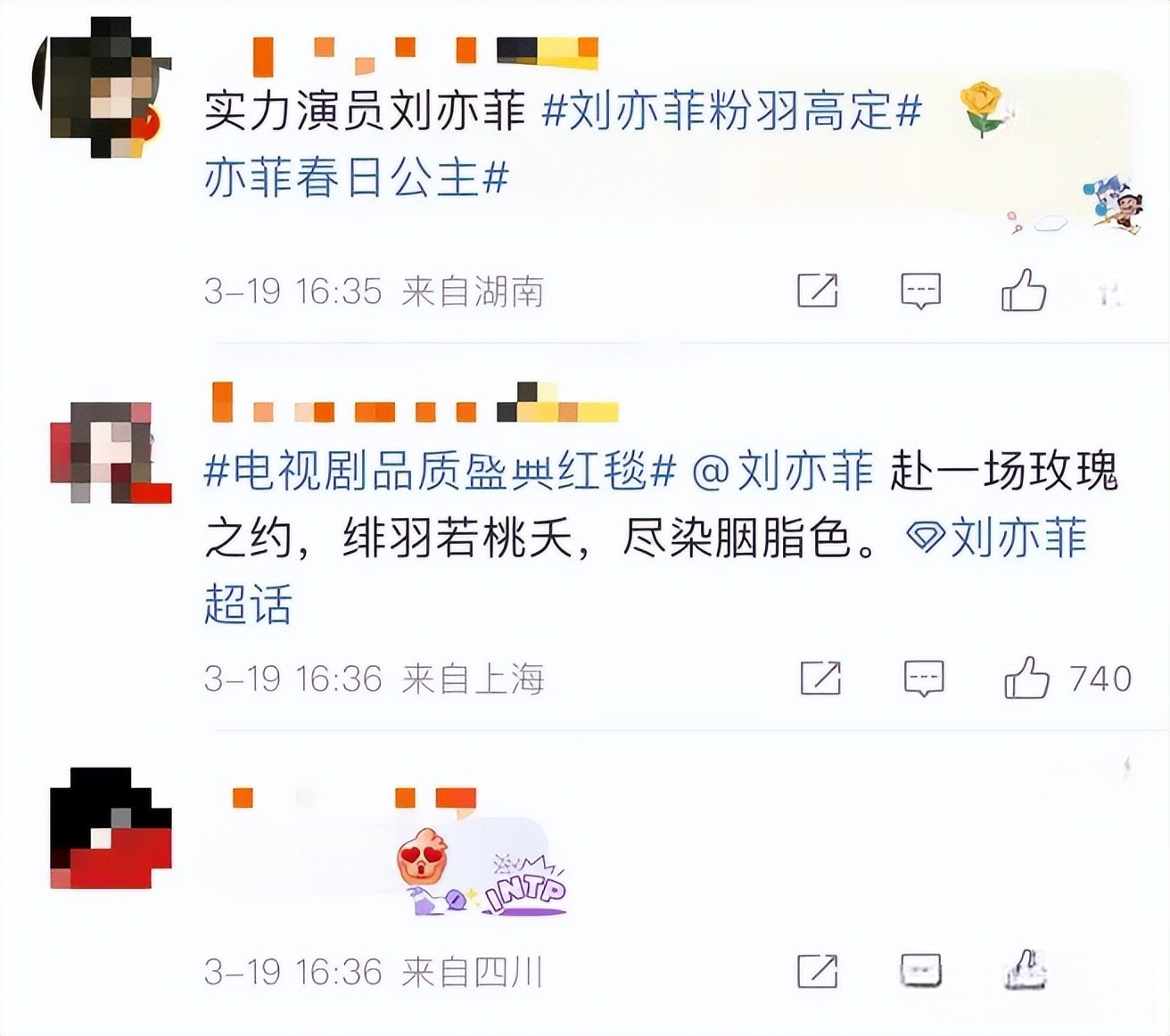Open reply box on 四川 comment
Viewport: 1170px width, 1036px height.
920,971
